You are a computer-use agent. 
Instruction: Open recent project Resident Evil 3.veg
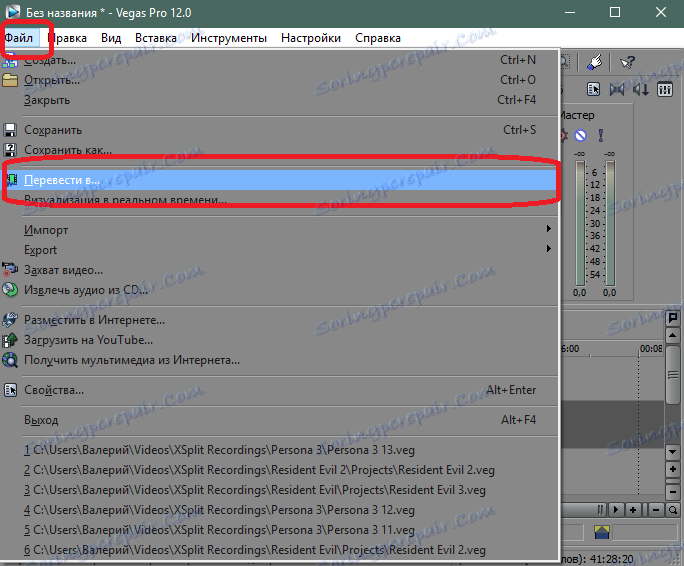pyautogui.click(x=280, y=490)
